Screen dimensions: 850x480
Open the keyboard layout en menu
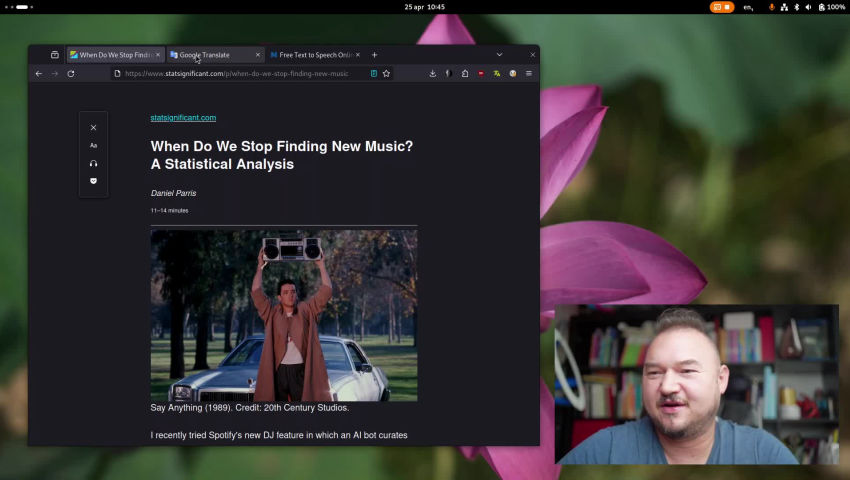click(749, 7)
